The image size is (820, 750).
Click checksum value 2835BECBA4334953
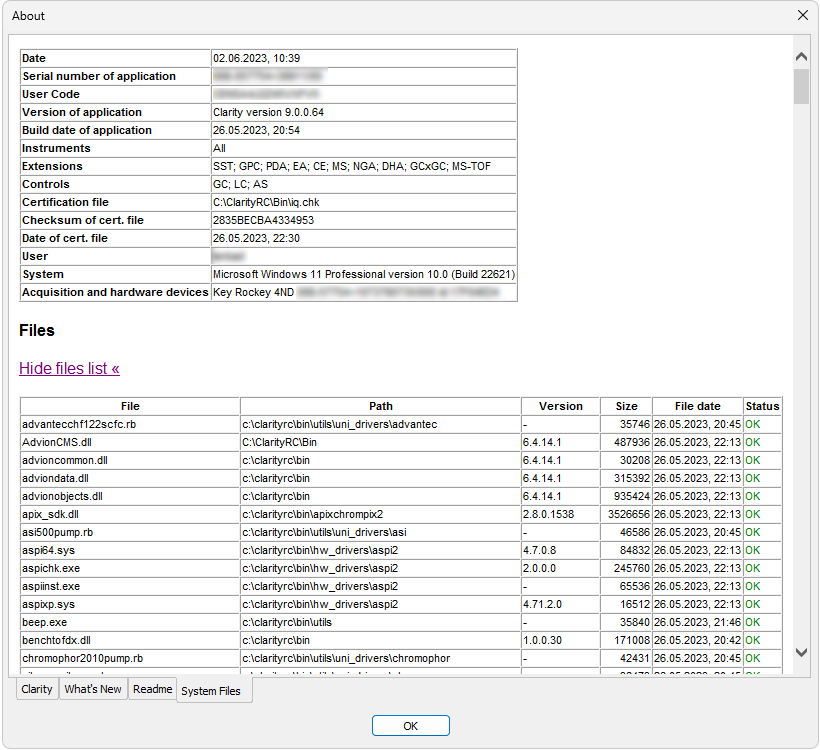(263, 220)
